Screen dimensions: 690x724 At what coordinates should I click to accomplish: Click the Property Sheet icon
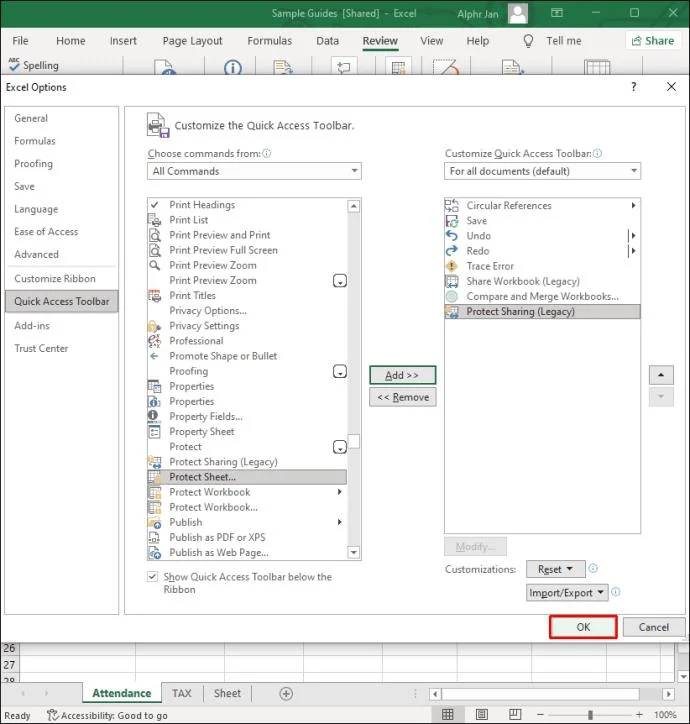coord(154,432)
